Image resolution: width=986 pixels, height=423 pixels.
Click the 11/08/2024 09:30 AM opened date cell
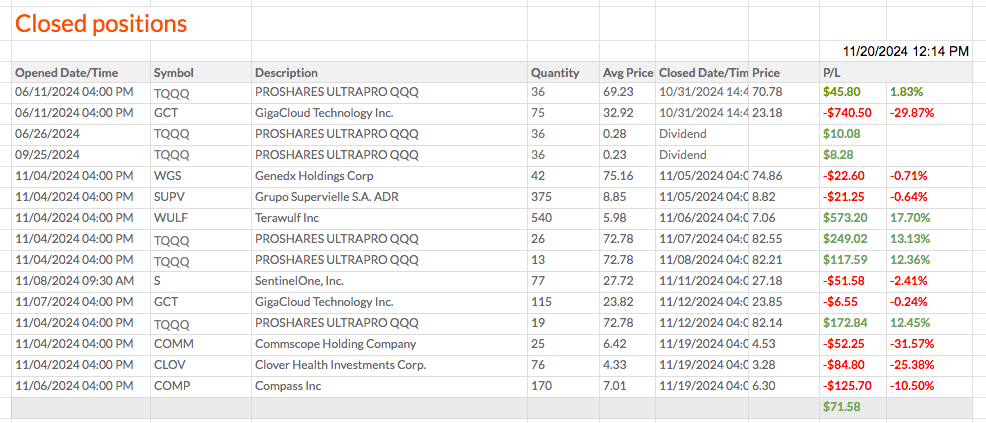click(x=73, y=281)
